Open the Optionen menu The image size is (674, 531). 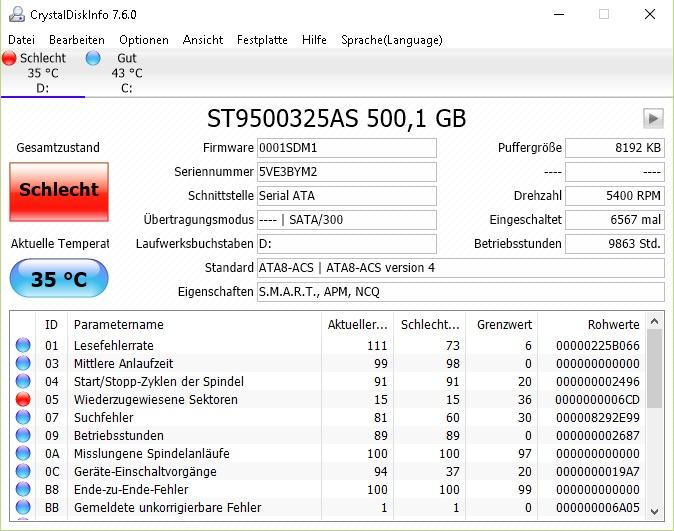point(144,40)
